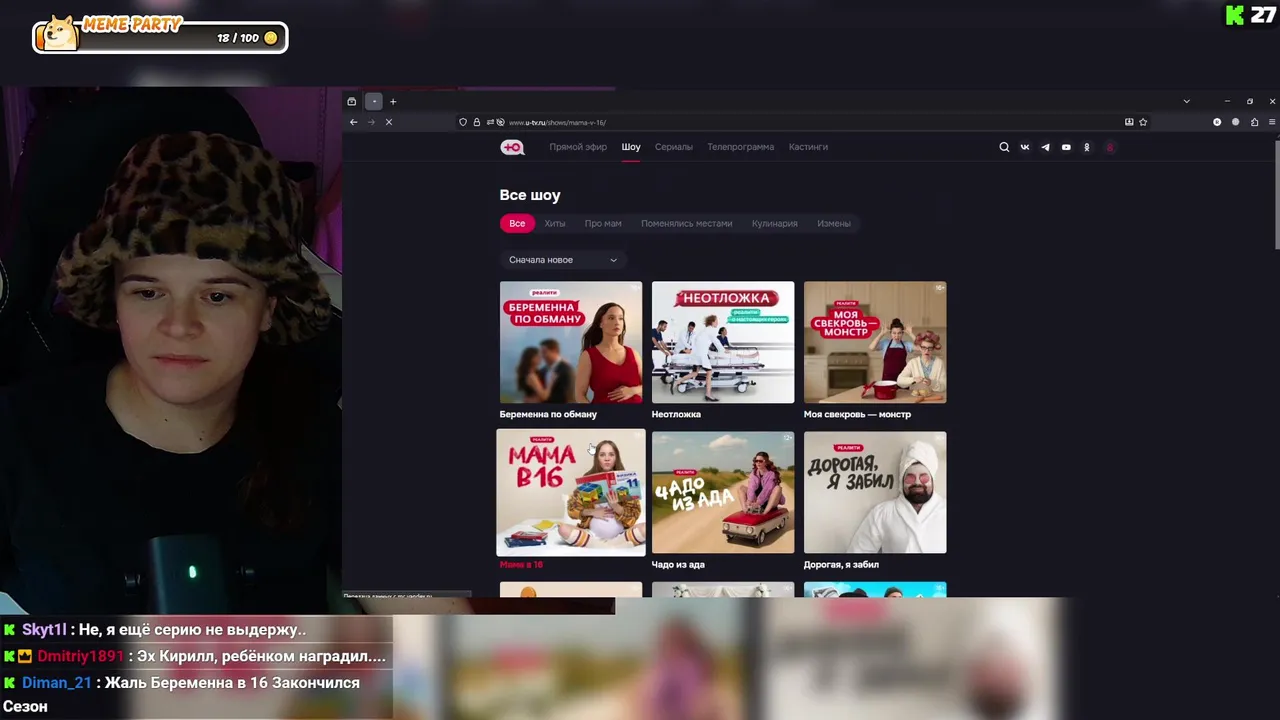Viewport: 1280px width, 720px height.
Task: Click the Firefox View icon in the tab strip
Action: 351,101
